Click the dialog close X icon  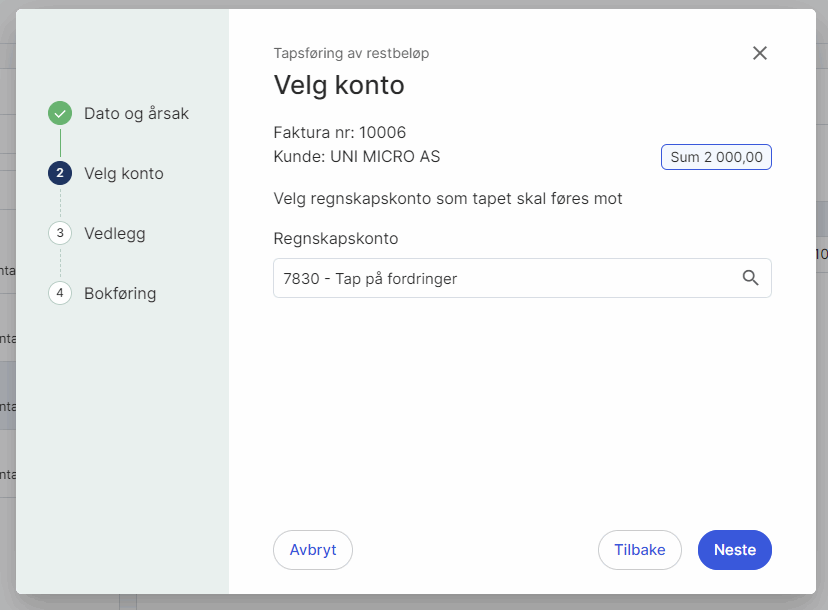pos(760,53)
